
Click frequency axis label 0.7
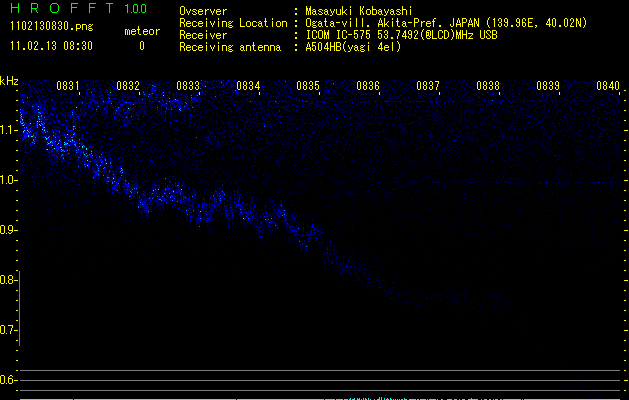(8, 330)
